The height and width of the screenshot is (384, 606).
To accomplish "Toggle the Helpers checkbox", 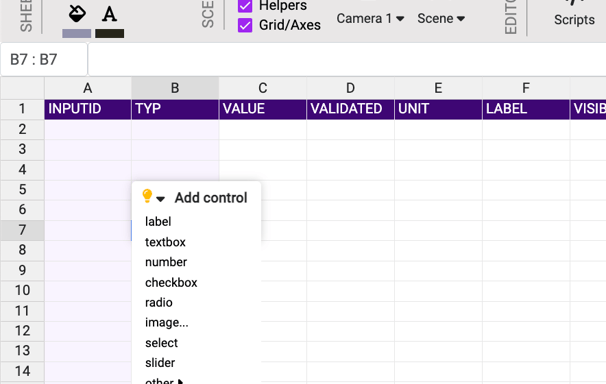I will coord(245,5).
